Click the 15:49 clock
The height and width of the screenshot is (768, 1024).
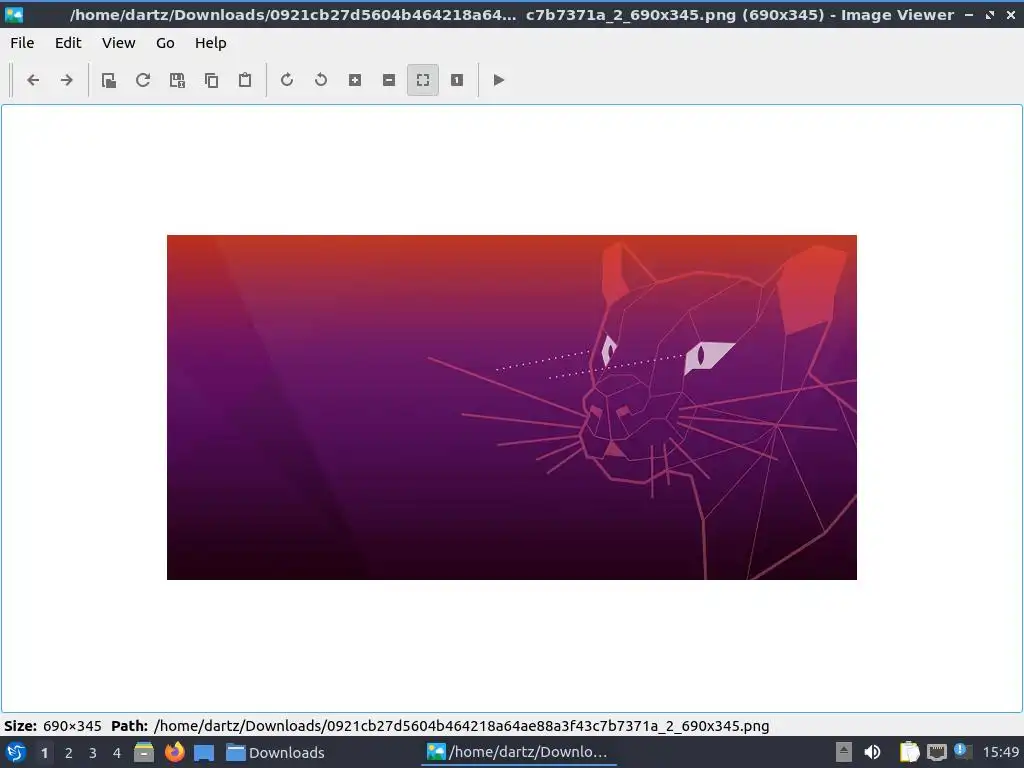1000,752
